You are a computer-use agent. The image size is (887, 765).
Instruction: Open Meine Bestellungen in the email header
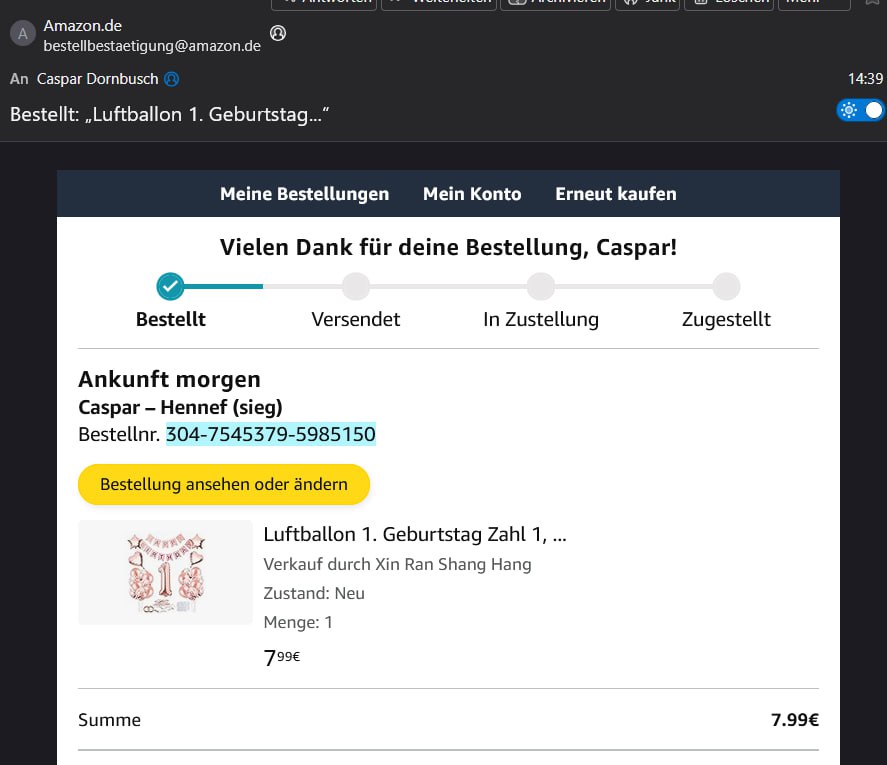304,194
